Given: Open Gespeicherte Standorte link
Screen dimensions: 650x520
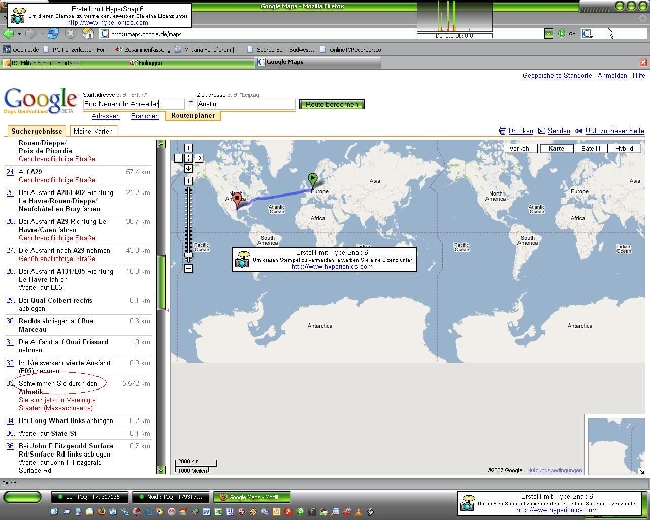Looking at the screenshot, I should 557,75.
